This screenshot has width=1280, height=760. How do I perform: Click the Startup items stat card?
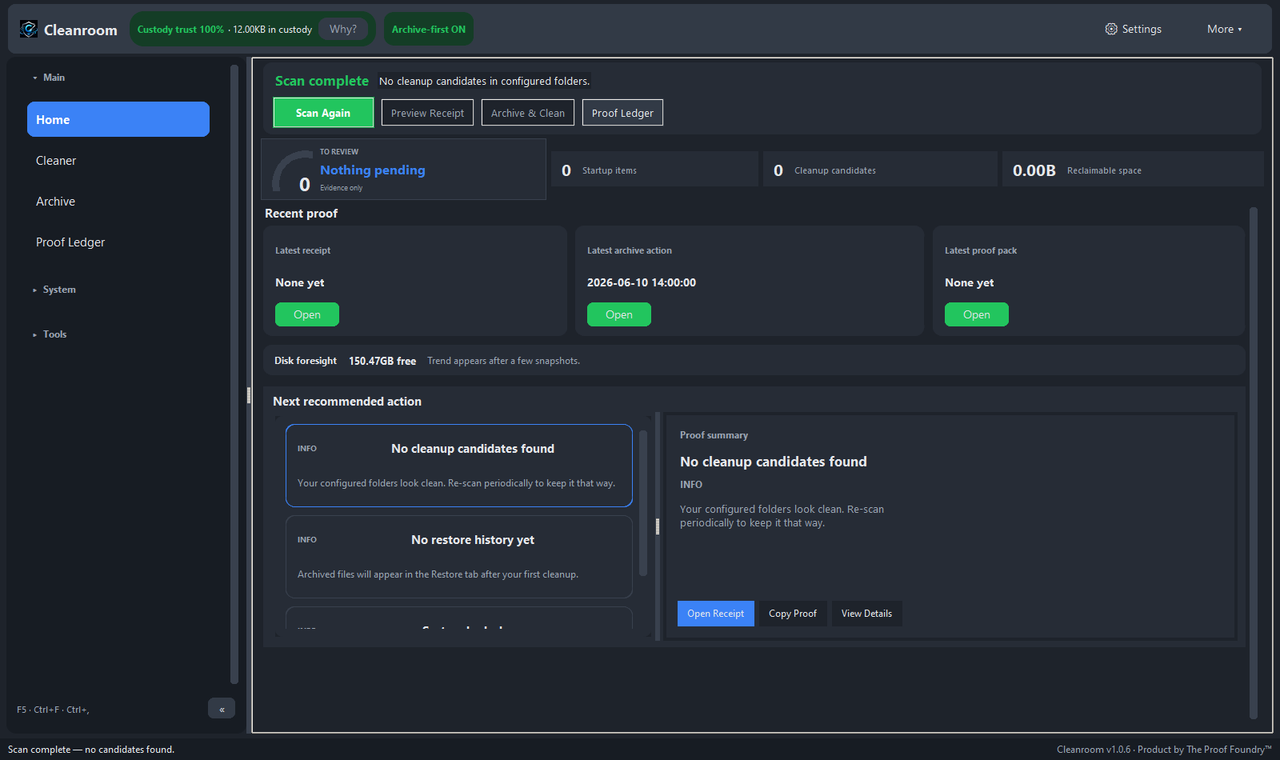[655, 170]
